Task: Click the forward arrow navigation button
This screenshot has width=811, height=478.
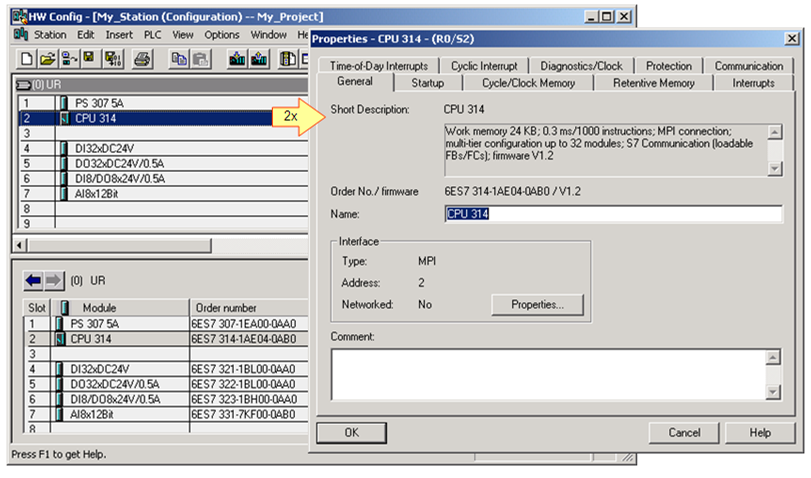Action: click(54, 280)
